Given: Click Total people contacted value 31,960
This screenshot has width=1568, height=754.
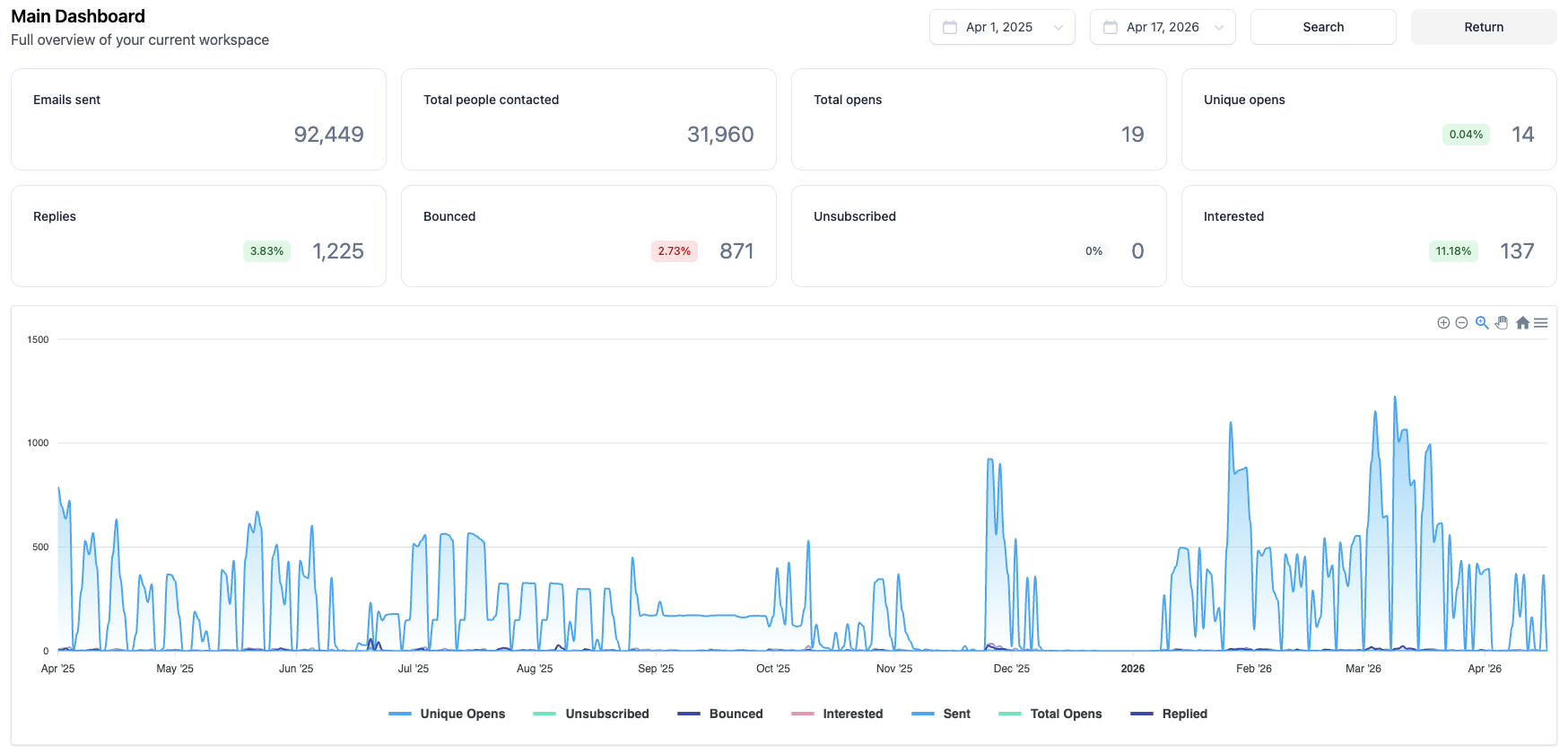Looking at the screenshot, I should 720,135.
